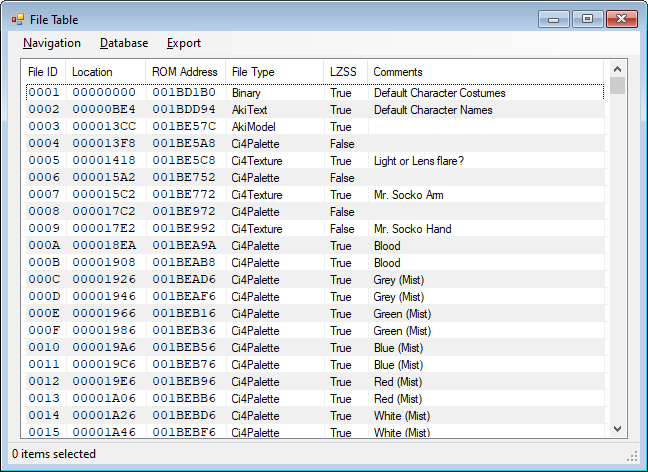Click the File Table app icon

(18, 19)
